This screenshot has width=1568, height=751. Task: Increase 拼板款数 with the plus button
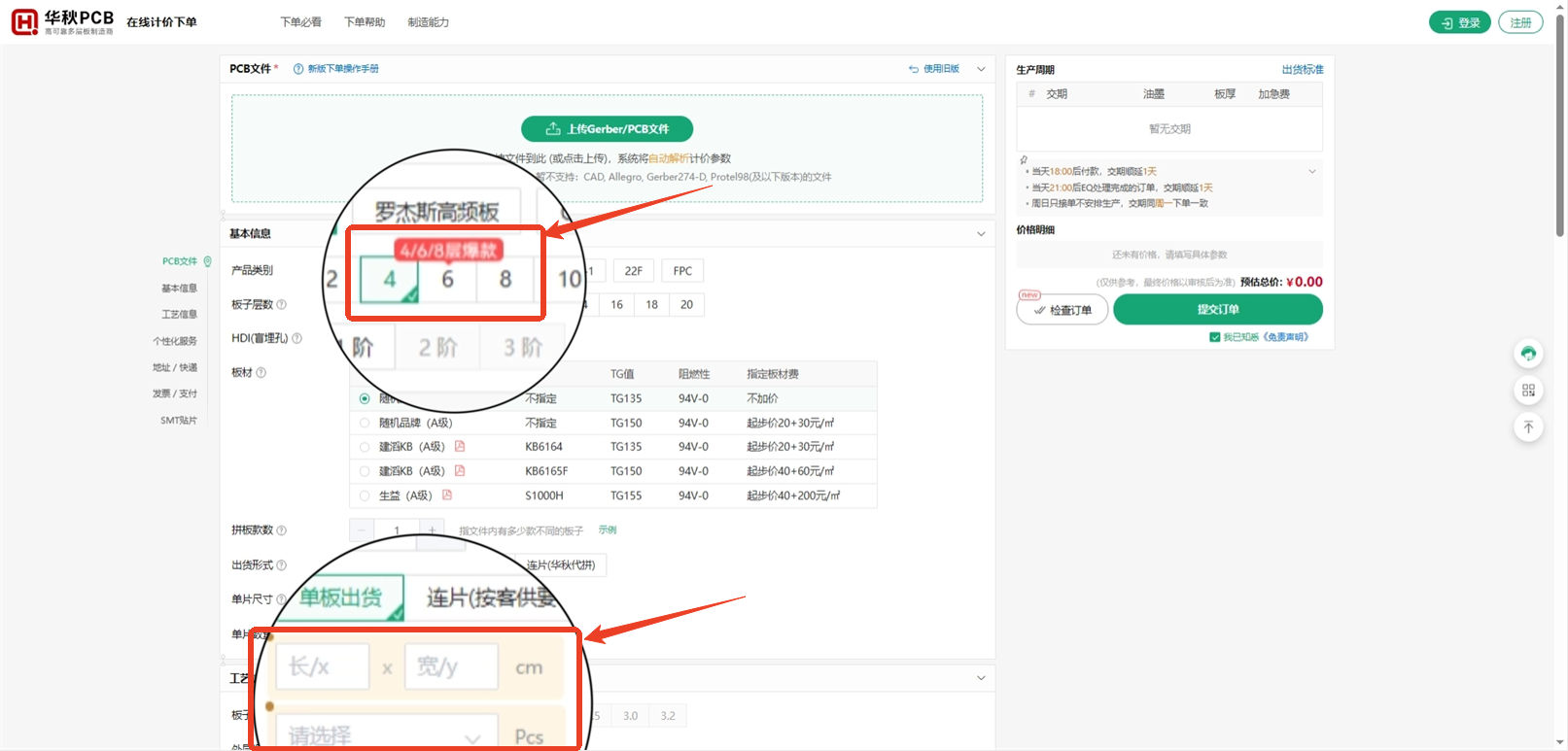pyautogui.click(x=432, y=530)
